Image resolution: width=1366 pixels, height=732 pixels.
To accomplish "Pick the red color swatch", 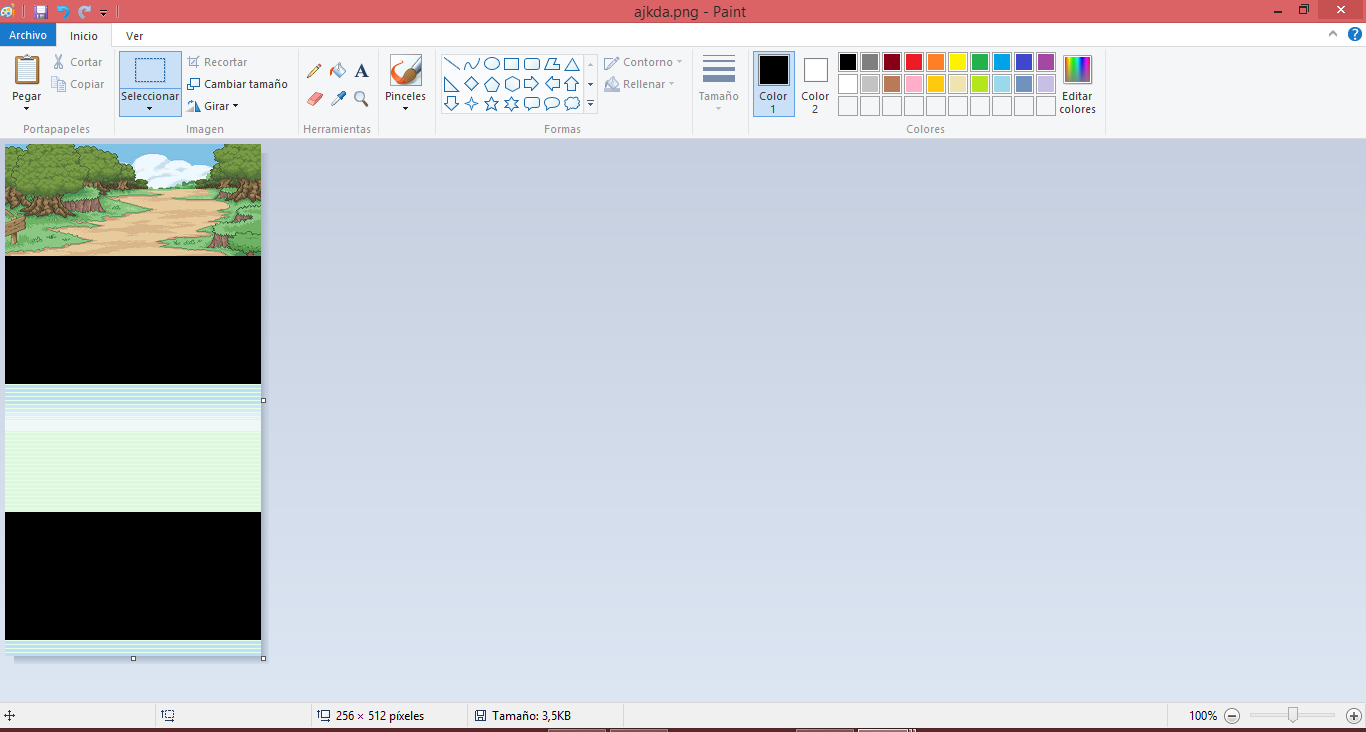I will click(913, 62).
